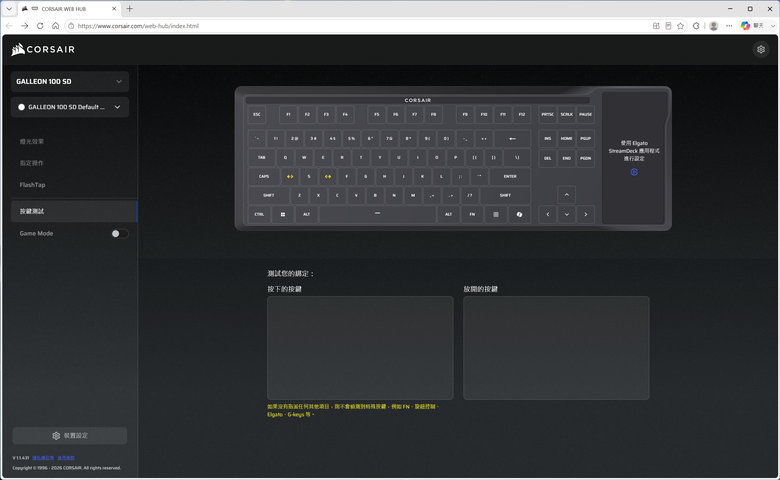Screen dimensions: 780x480
Task: Open the browser extensions icon
Action: click(696, 26)
